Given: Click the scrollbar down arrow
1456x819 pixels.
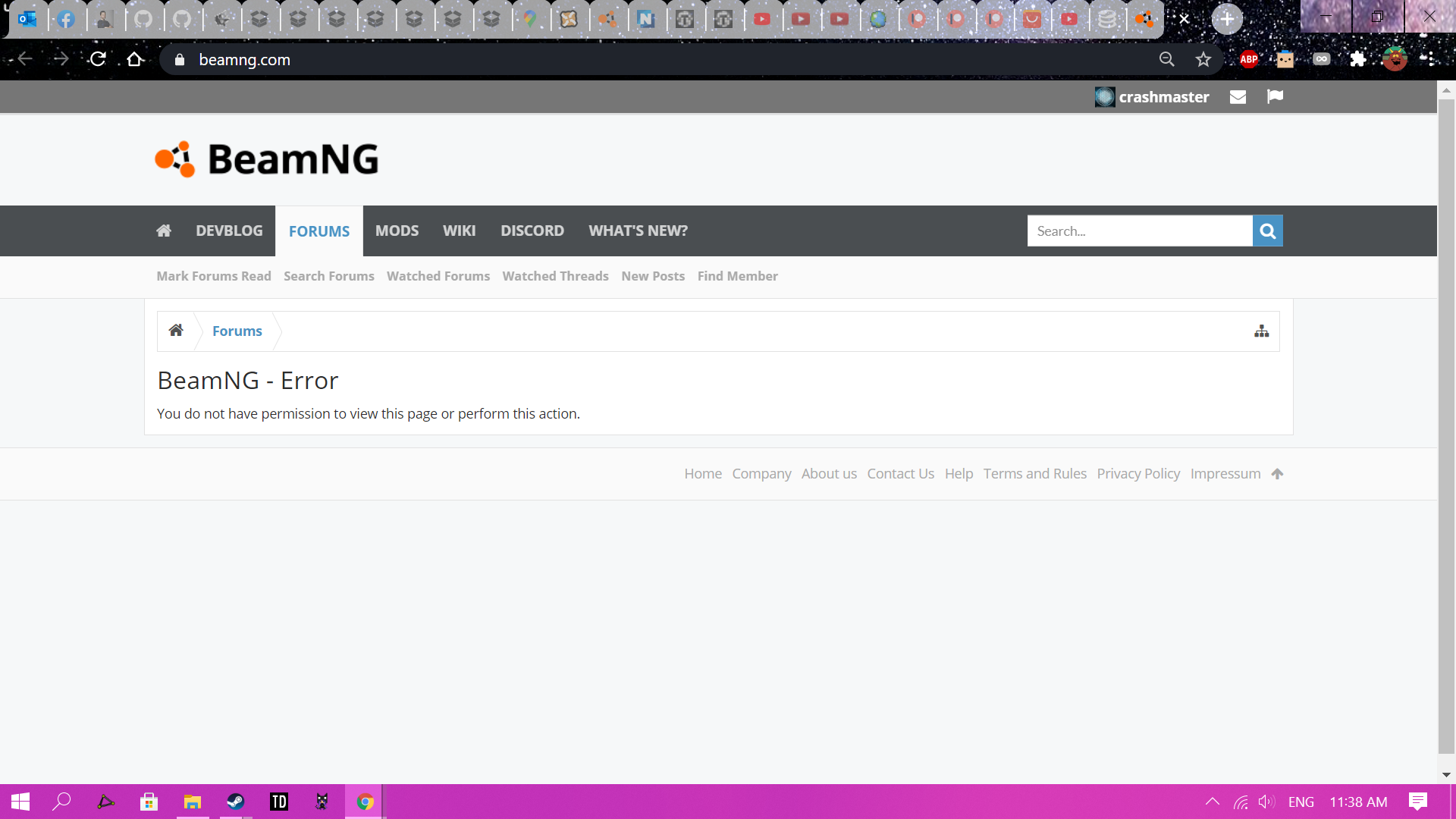Looking at the screenshot, I should click(1445, 775).
